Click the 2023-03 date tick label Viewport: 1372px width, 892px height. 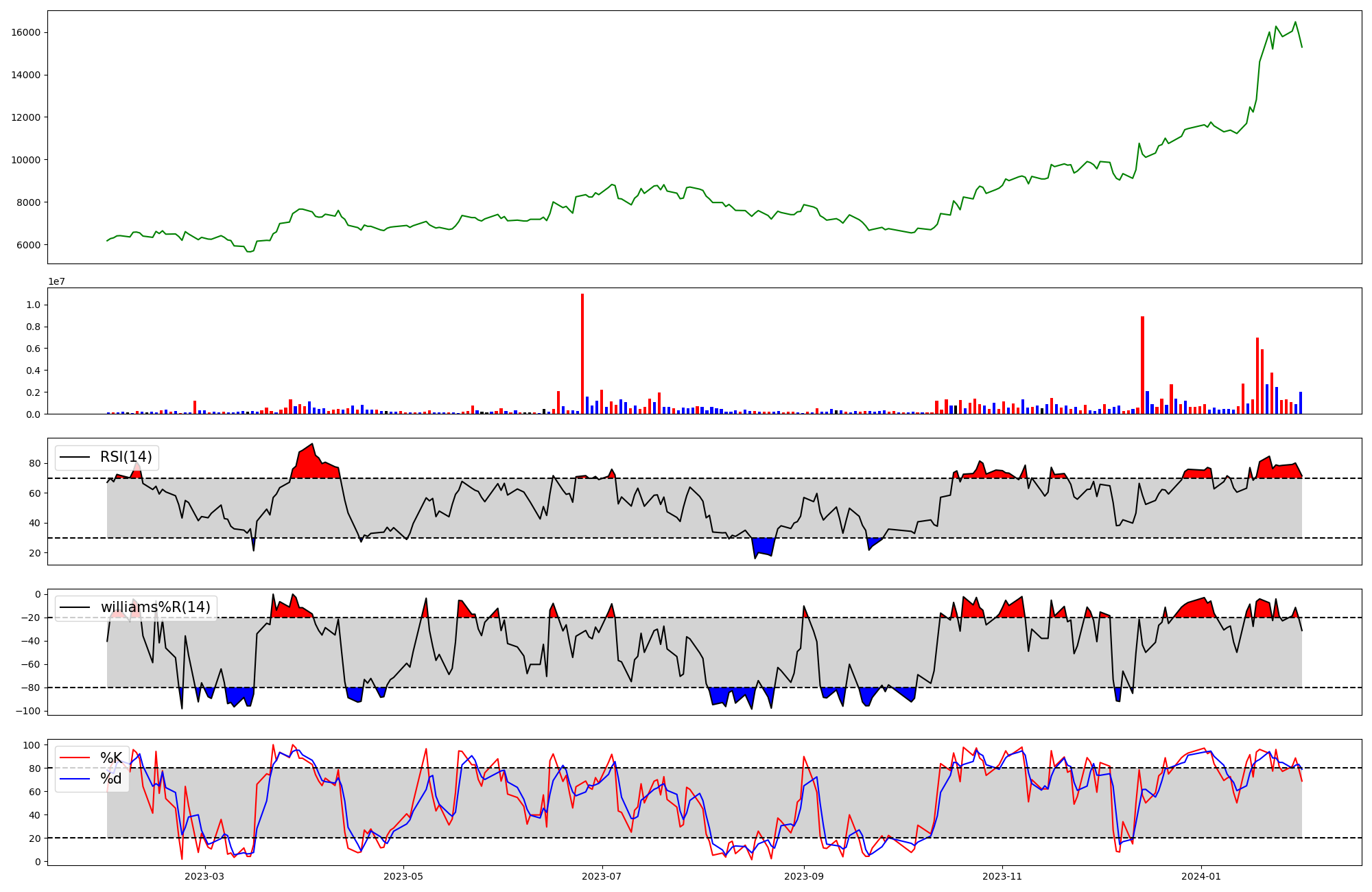(x=204, y=876)
